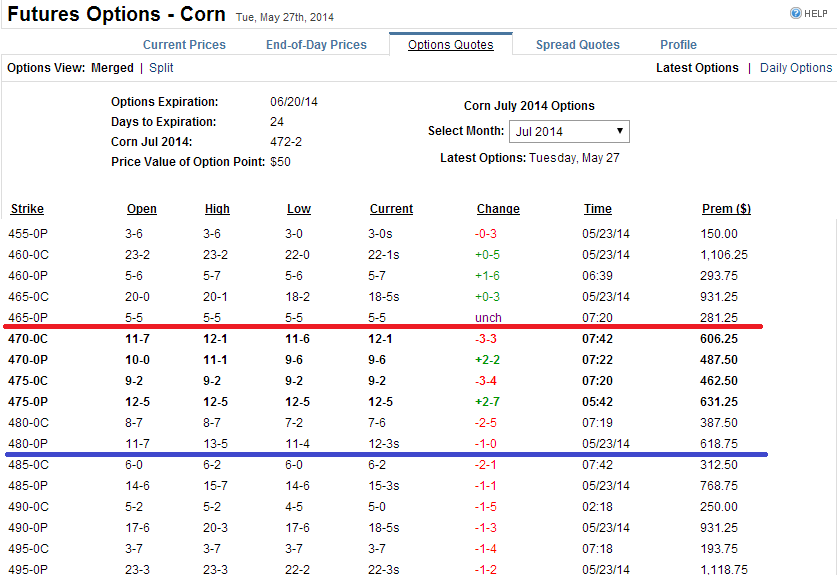
Task: Open the End-of-Day Prices tab
Action: point(316,45)
